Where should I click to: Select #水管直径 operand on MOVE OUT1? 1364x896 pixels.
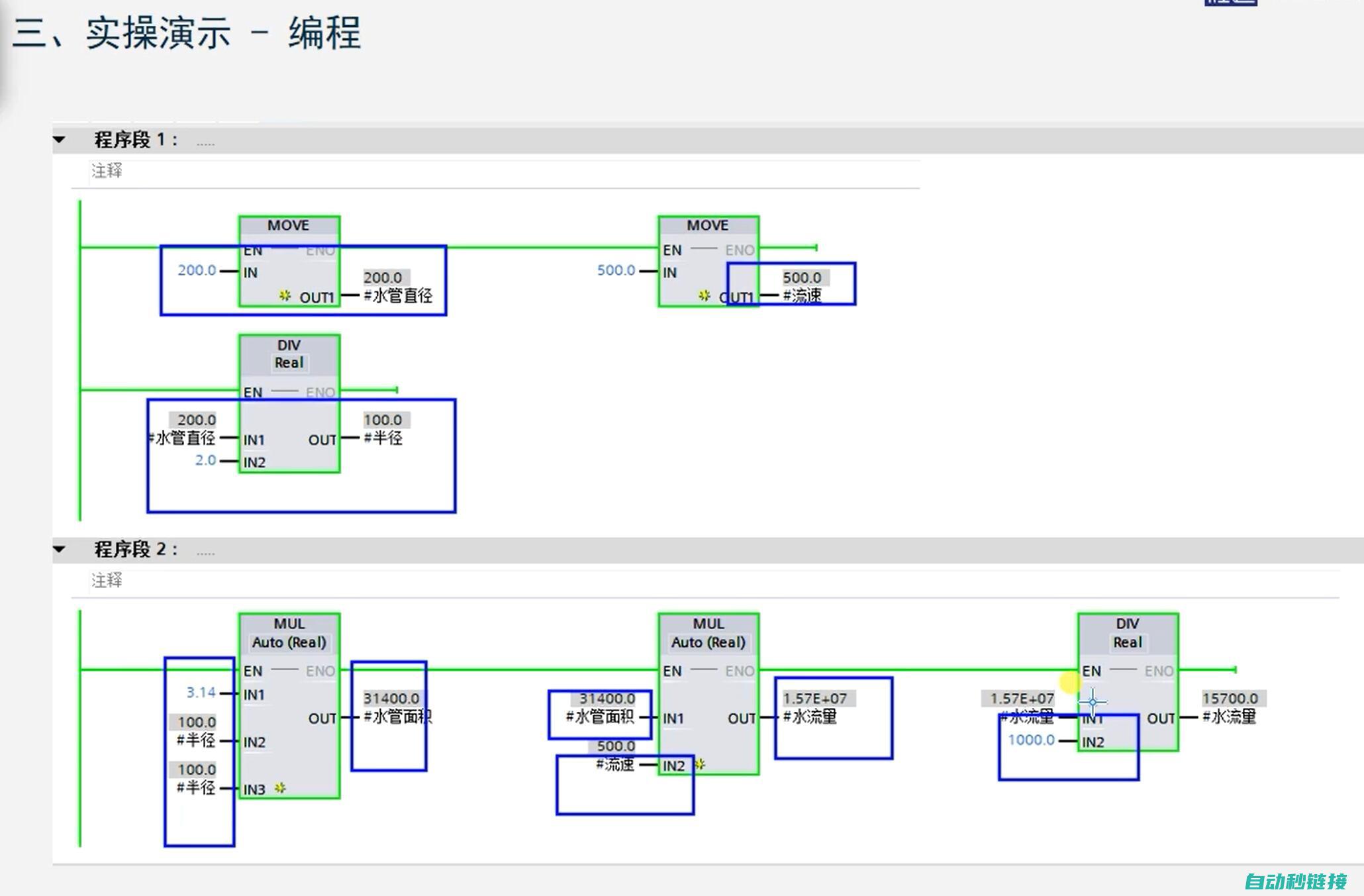tap(398, 296)
